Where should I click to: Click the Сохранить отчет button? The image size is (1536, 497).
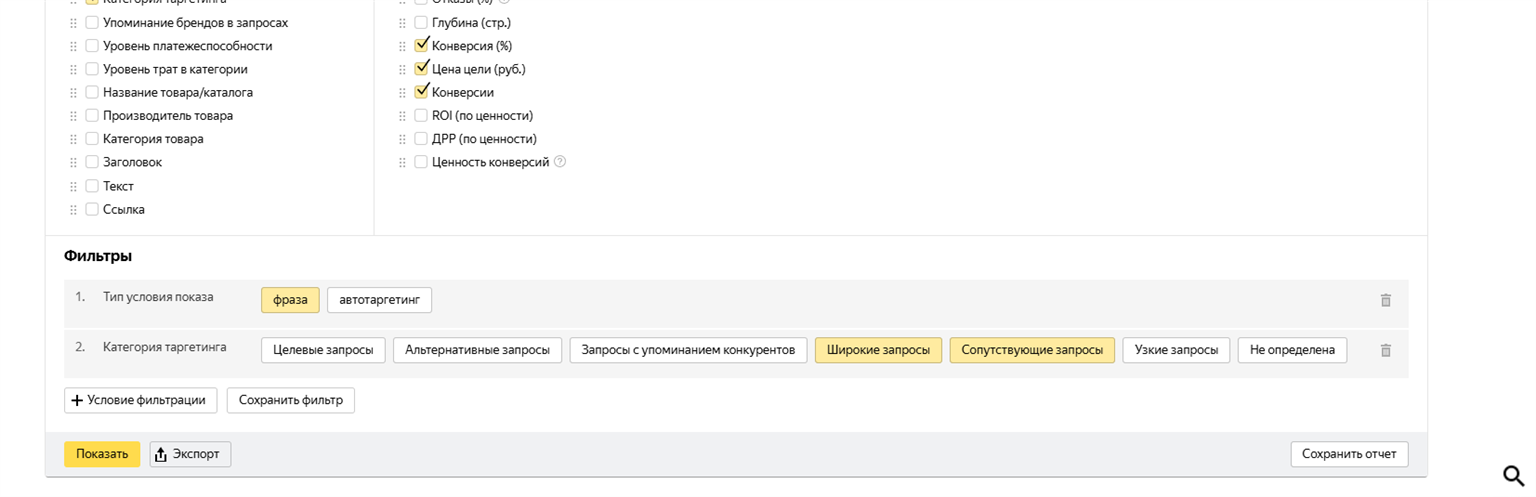click(1349, 454)
